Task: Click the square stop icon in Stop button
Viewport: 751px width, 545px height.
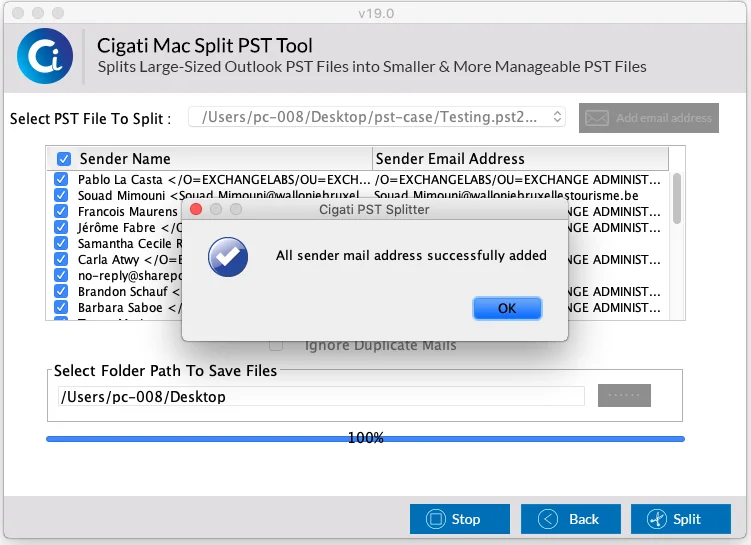Action: pos(436,519)
